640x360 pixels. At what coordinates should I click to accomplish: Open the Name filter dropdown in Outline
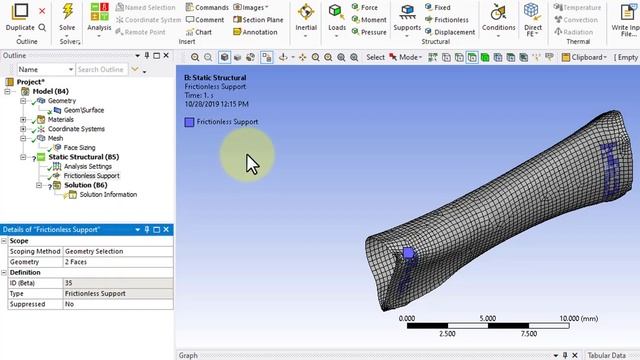(x=46, y=70)
